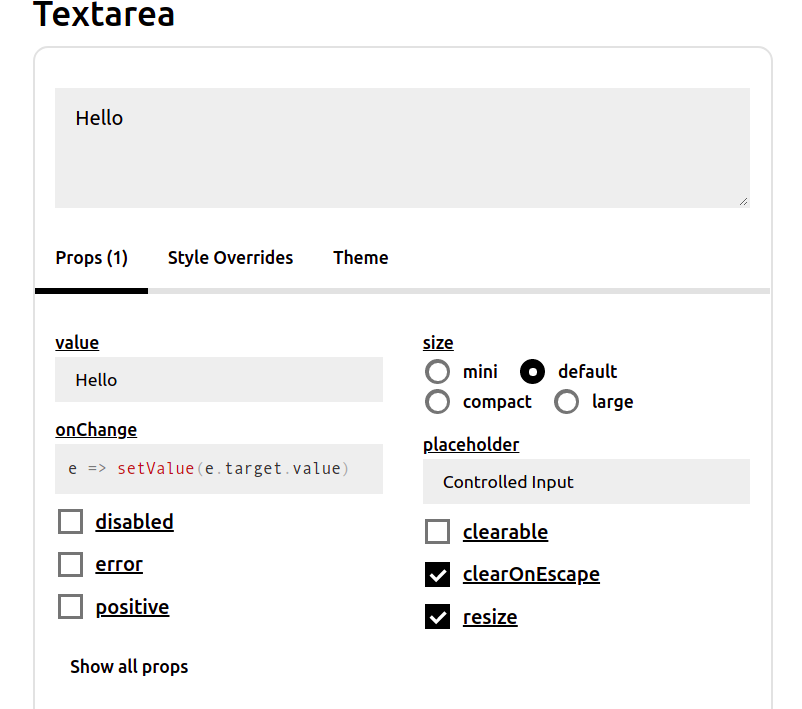The image size is (802, 709).
Task: Click the Textarea page heading
Action: (x=104, y=14)
